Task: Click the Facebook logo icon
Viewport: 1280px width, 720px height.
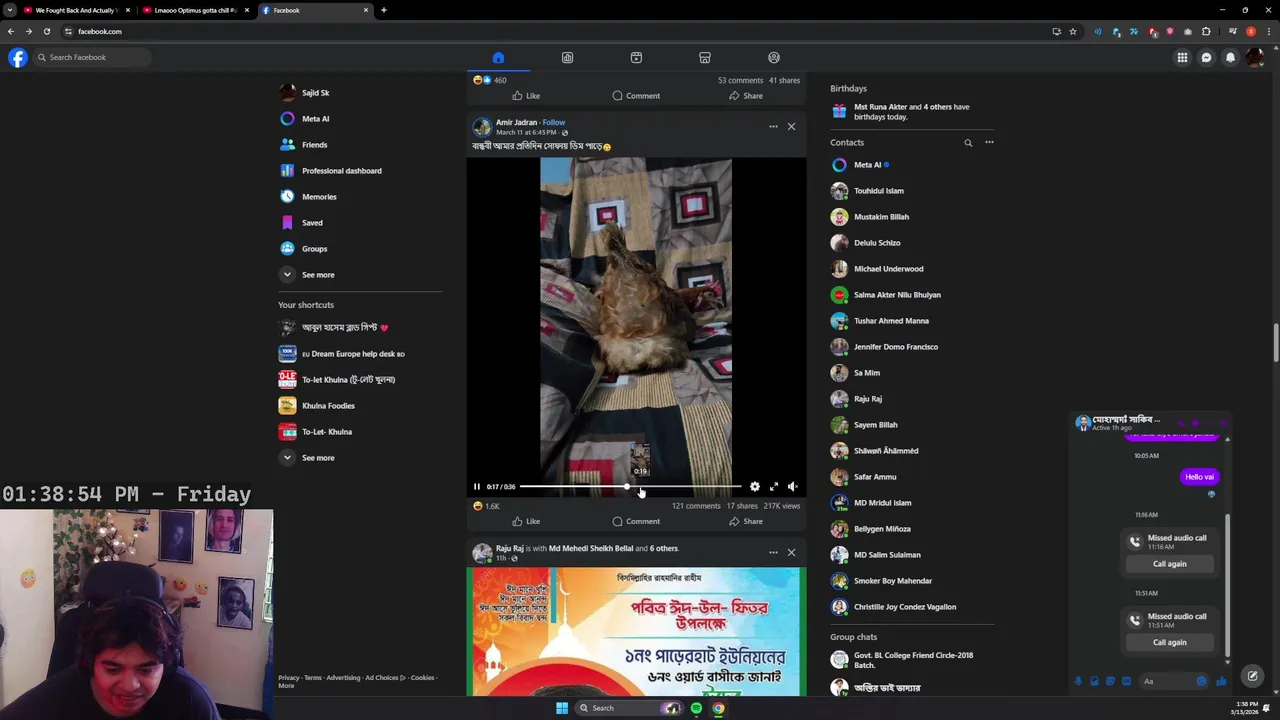Action: click(x=18, y=57)
